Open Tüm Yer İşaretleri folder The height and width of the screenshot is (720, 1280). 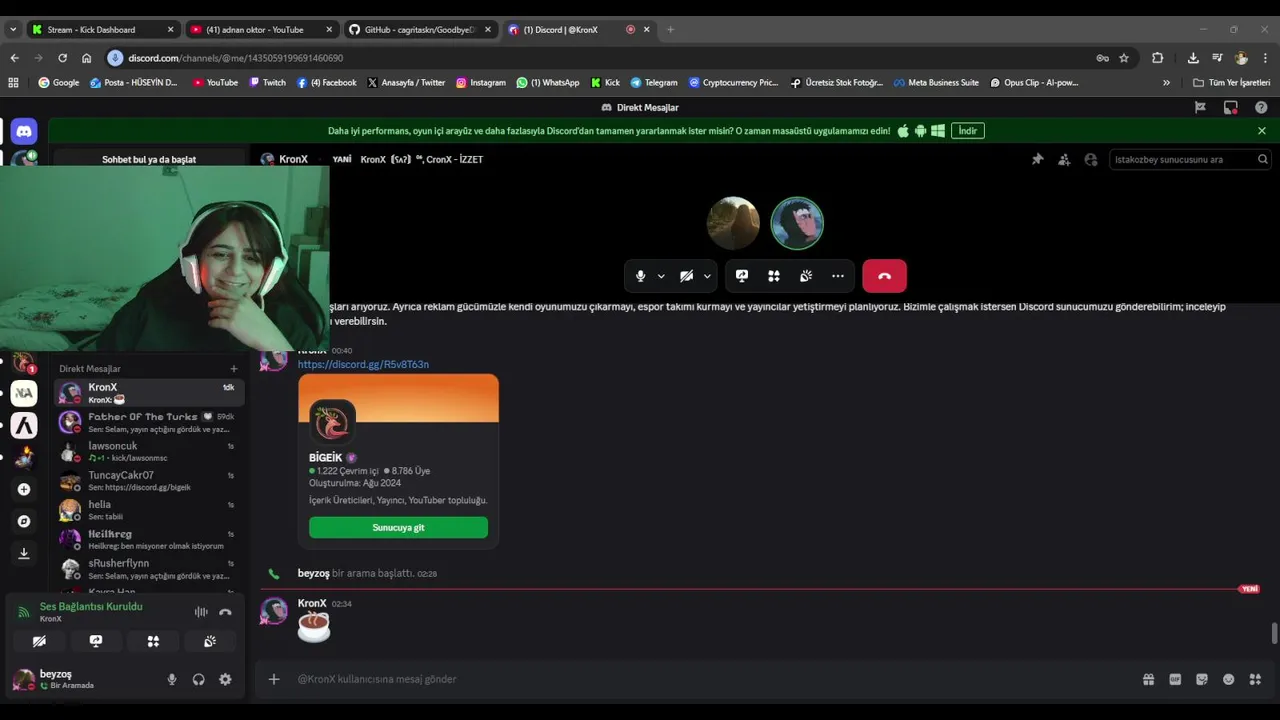[1231, 83]
